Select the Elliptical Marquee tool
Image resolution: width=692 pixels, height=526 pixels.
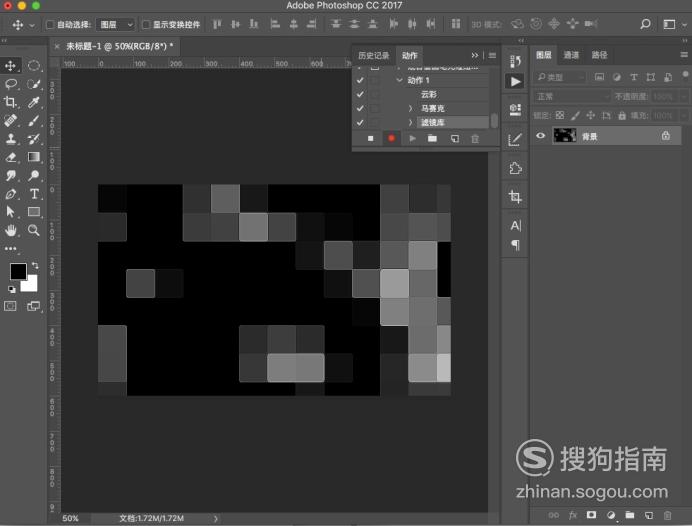[34, 66]
